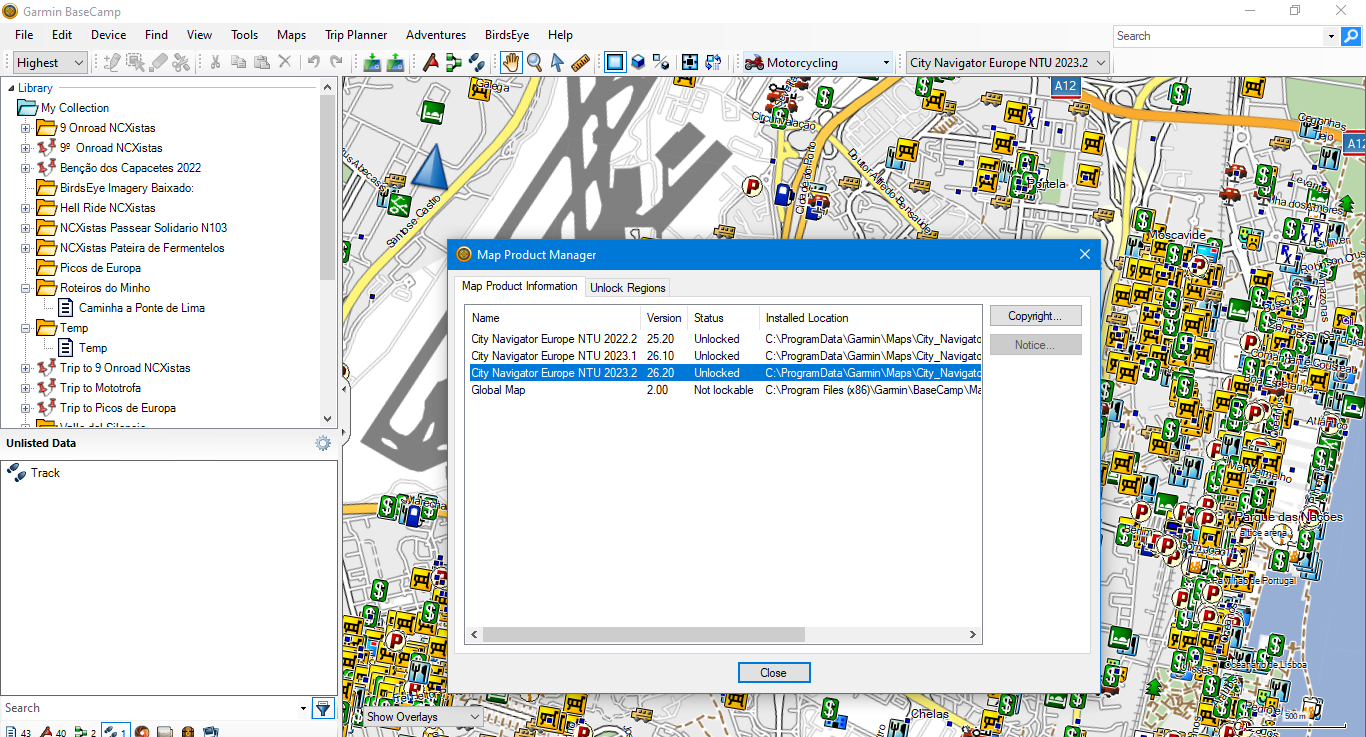Click the Name column header
1366x737 pixels.
554,318
